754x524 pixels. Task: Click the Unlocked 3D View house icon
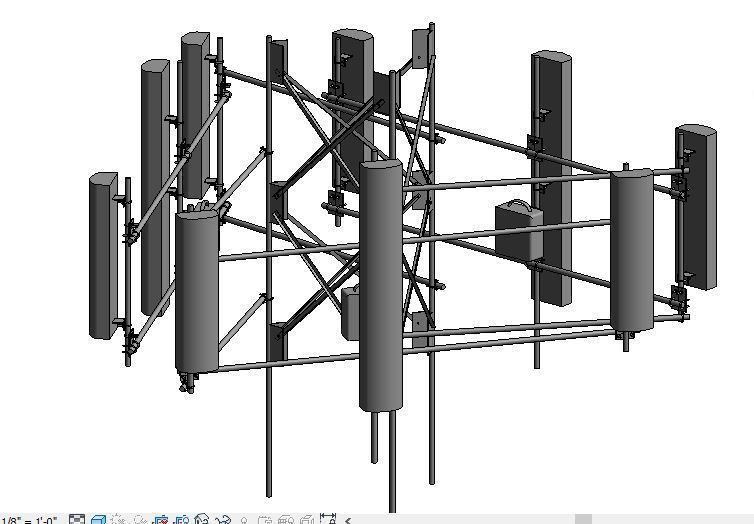coord(202,519)
